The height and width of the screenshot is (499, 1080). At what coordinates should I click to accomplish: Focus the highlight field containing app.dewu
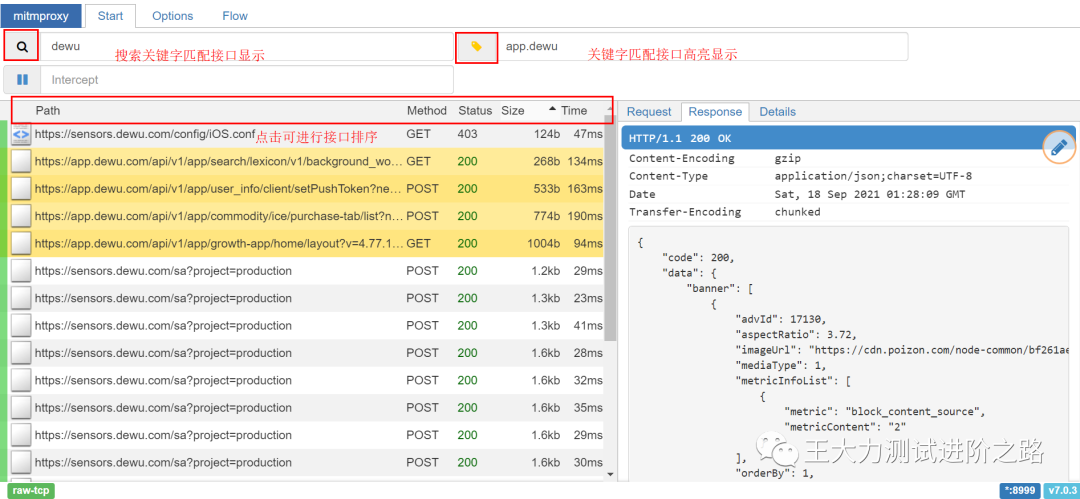pos(701,46)
